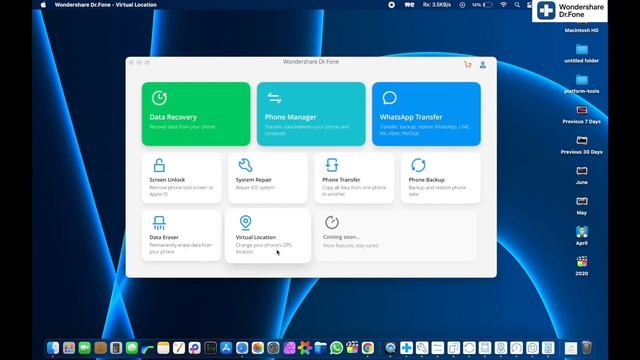Open Photos from the Dock
The height and width of the screenshot is (360, 640).
tap(258, 348)
